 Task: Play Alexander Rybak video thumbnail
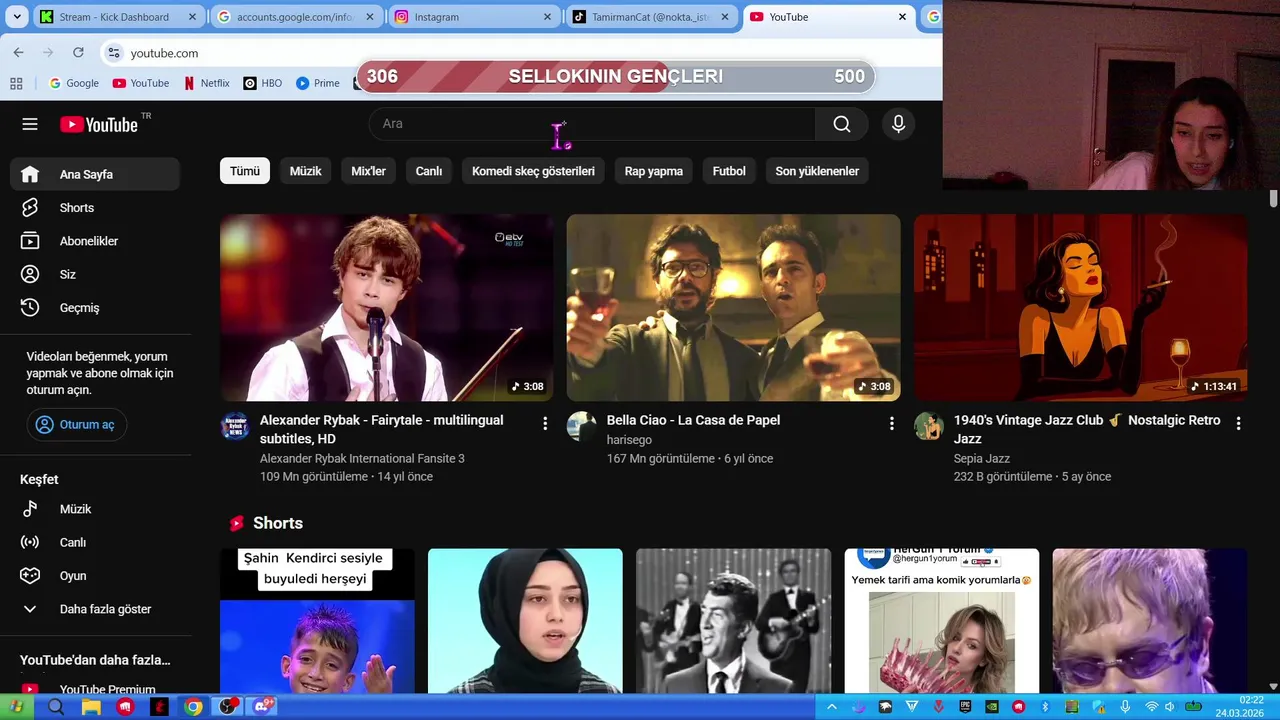387,308
